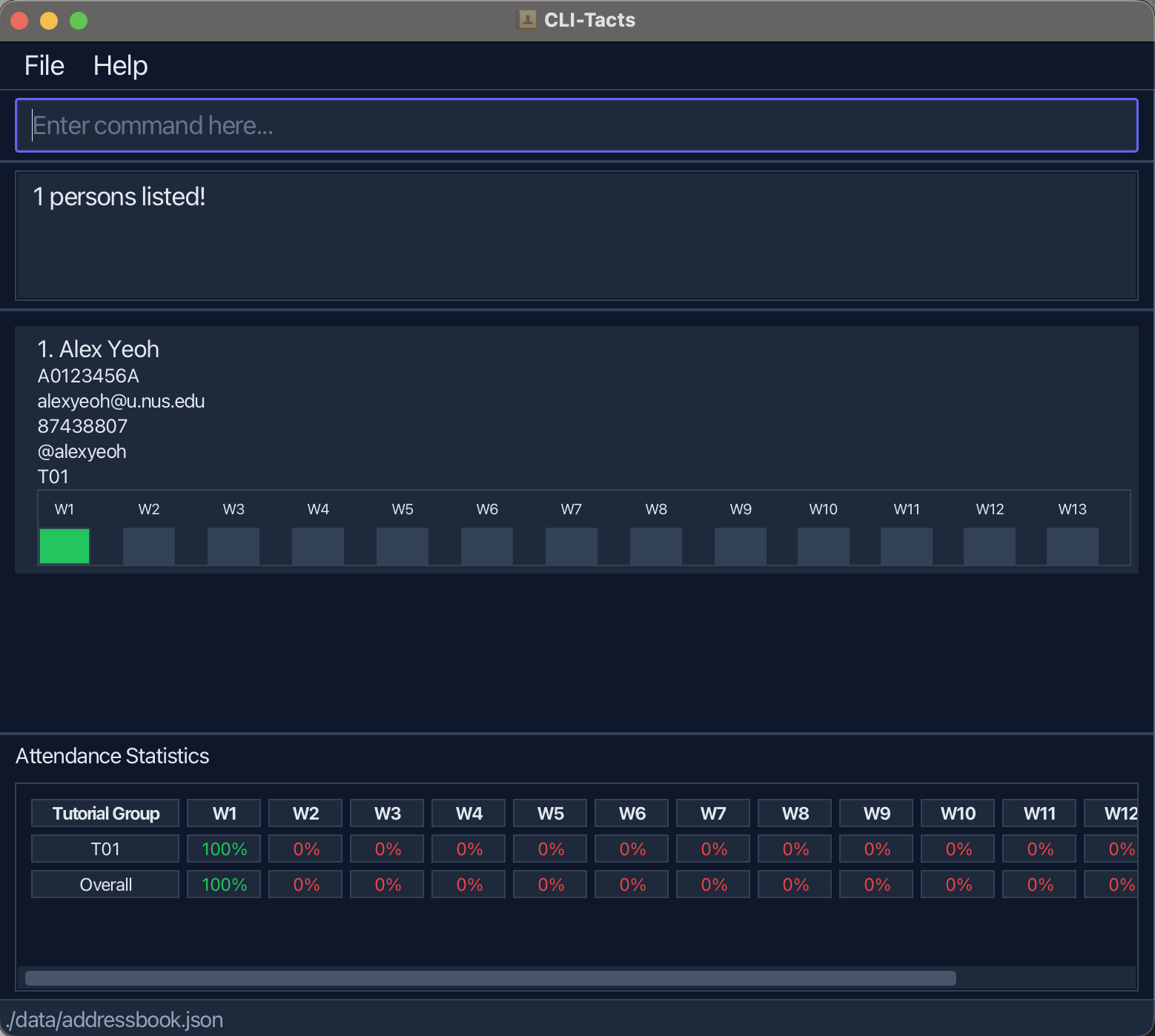Select the T01 tutorial group label

point(53,477)
